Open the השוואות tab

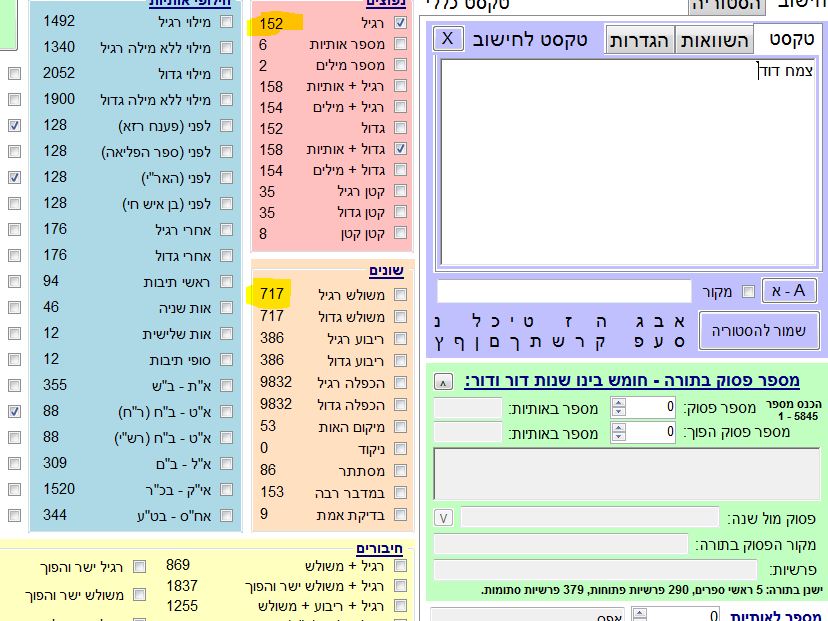tap(715, 40)
